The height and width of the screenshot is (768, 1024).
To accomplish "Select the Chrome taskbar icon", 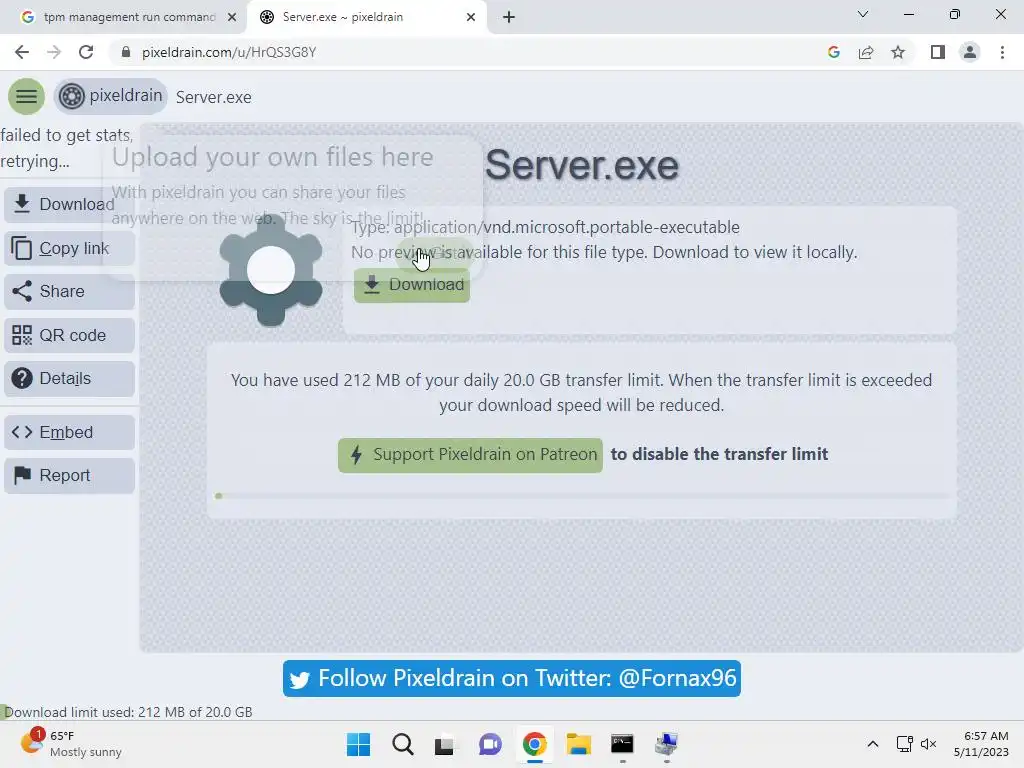I will (x=534, y=744).
